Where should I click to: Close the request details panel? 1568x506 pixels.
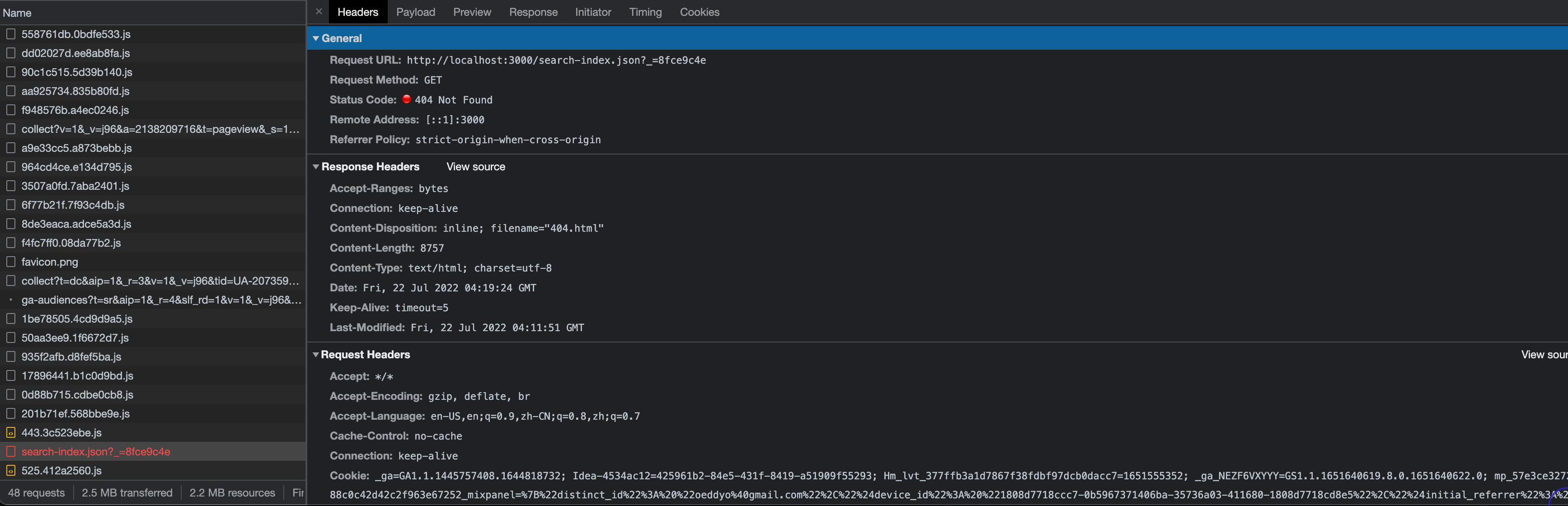click(x=319, y=12)
